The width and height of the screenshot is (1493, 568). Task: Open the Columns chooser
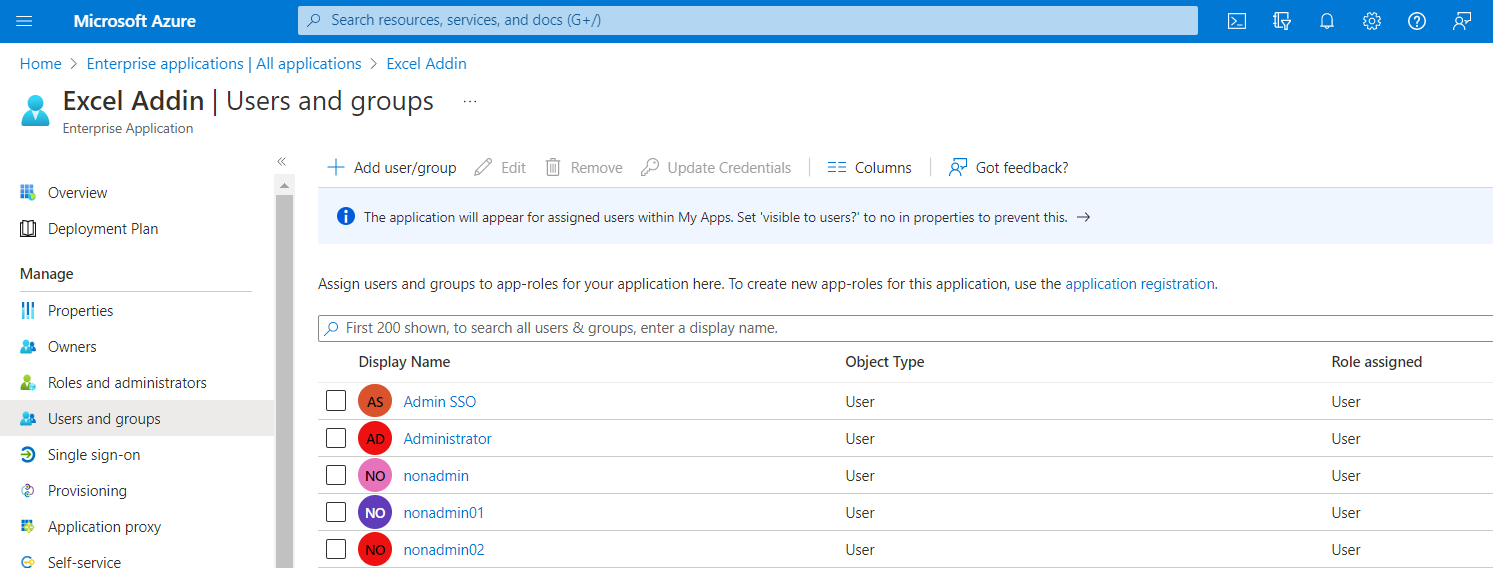(870, 168)
